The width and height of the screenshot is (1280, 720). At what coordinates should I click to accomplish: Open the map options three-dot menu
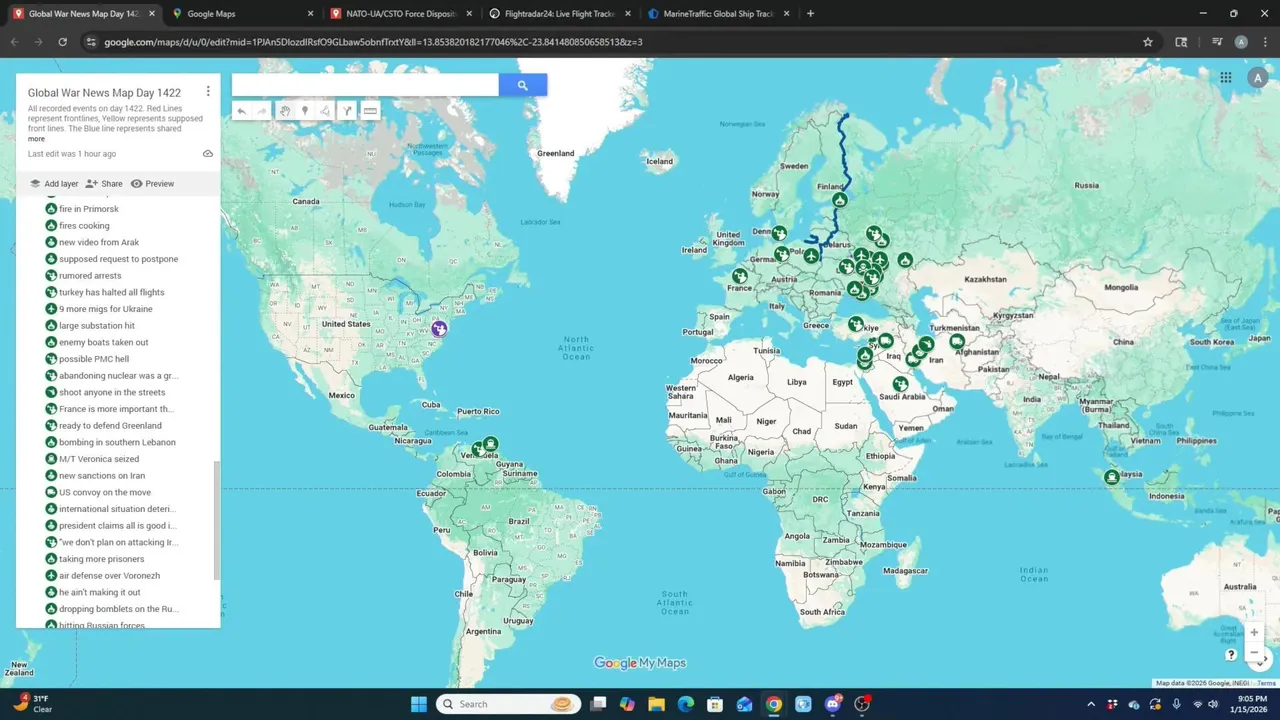tap(208, 91)
